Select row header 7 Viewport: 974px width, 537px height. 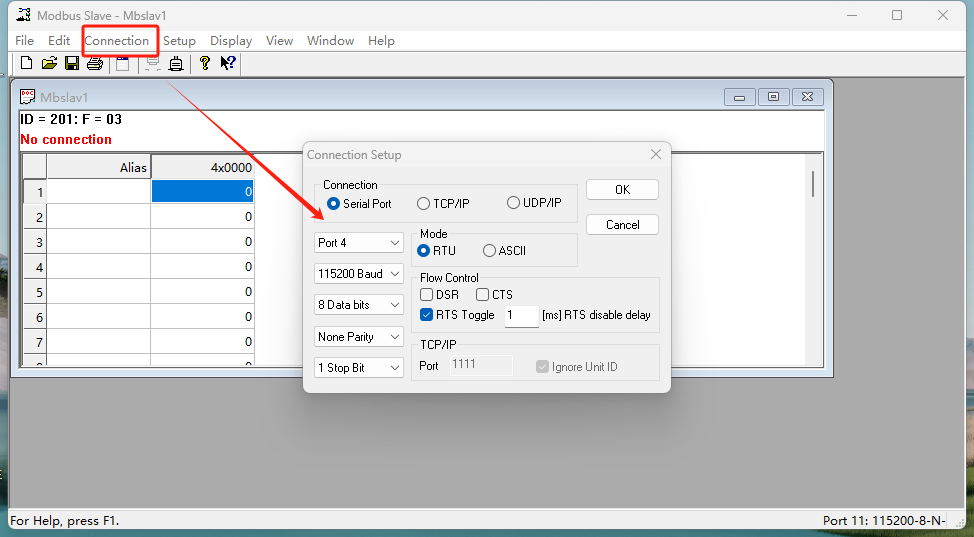pyautogui.click(x=35, y=342)
